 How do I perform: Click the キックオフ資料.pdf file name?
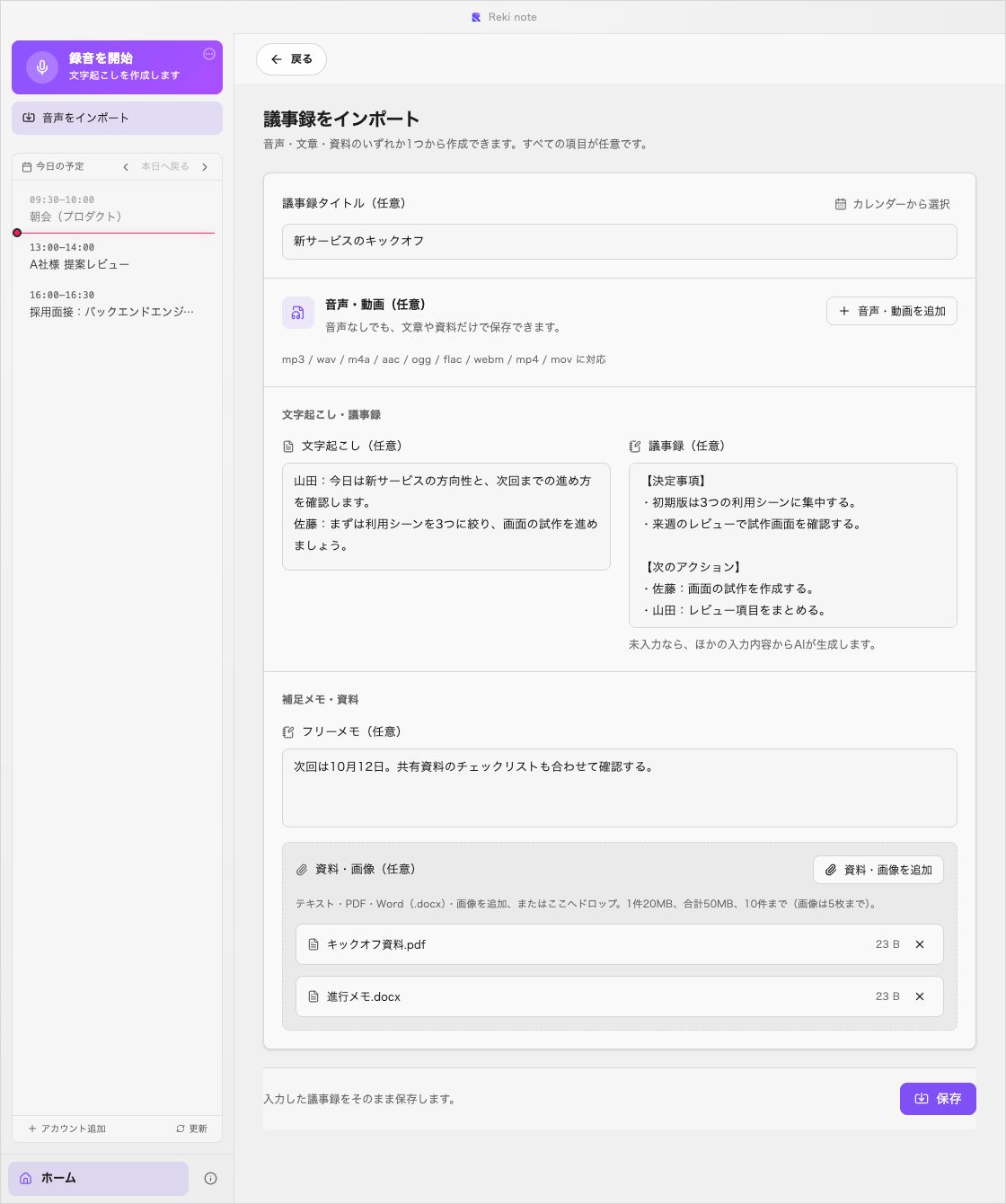[376, 944]
